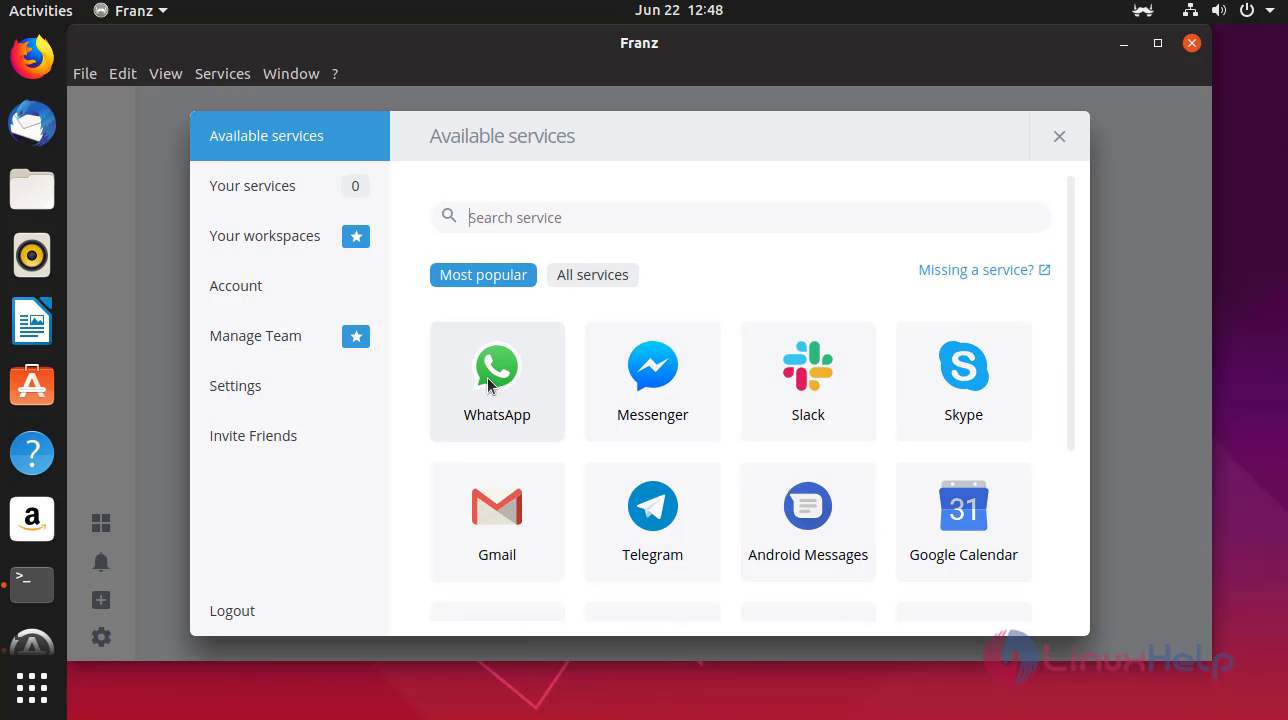Add the WhatsApp service
This screenshot has width=1288, height=720.
coord(497,381)
